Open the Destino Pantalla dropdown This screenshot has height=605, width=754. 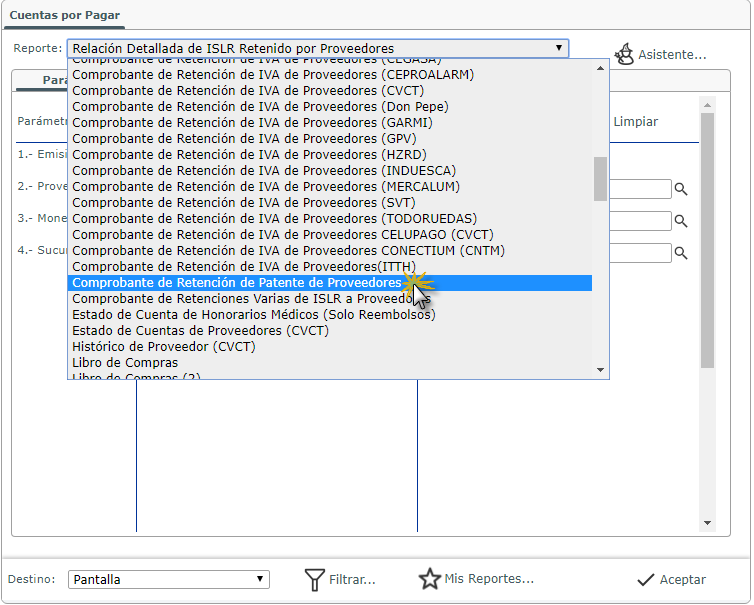click(x=169, y=580)
